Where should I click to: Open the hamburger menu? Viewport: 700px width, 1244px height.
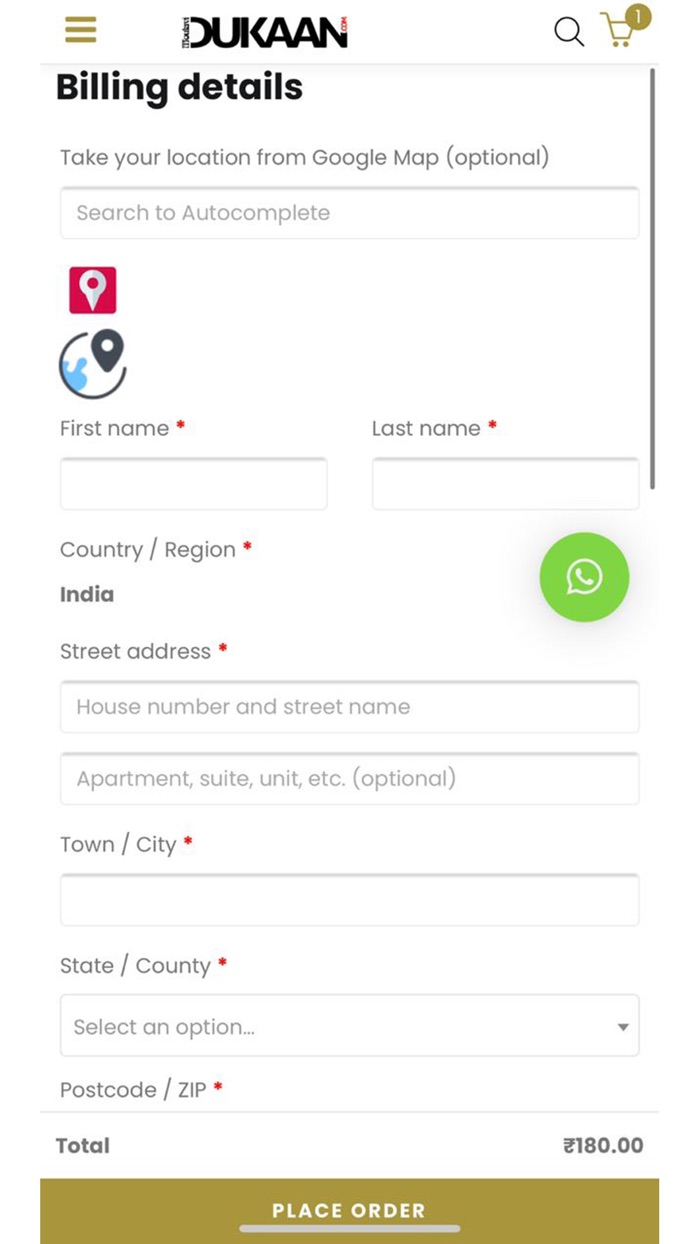(81, 30)
